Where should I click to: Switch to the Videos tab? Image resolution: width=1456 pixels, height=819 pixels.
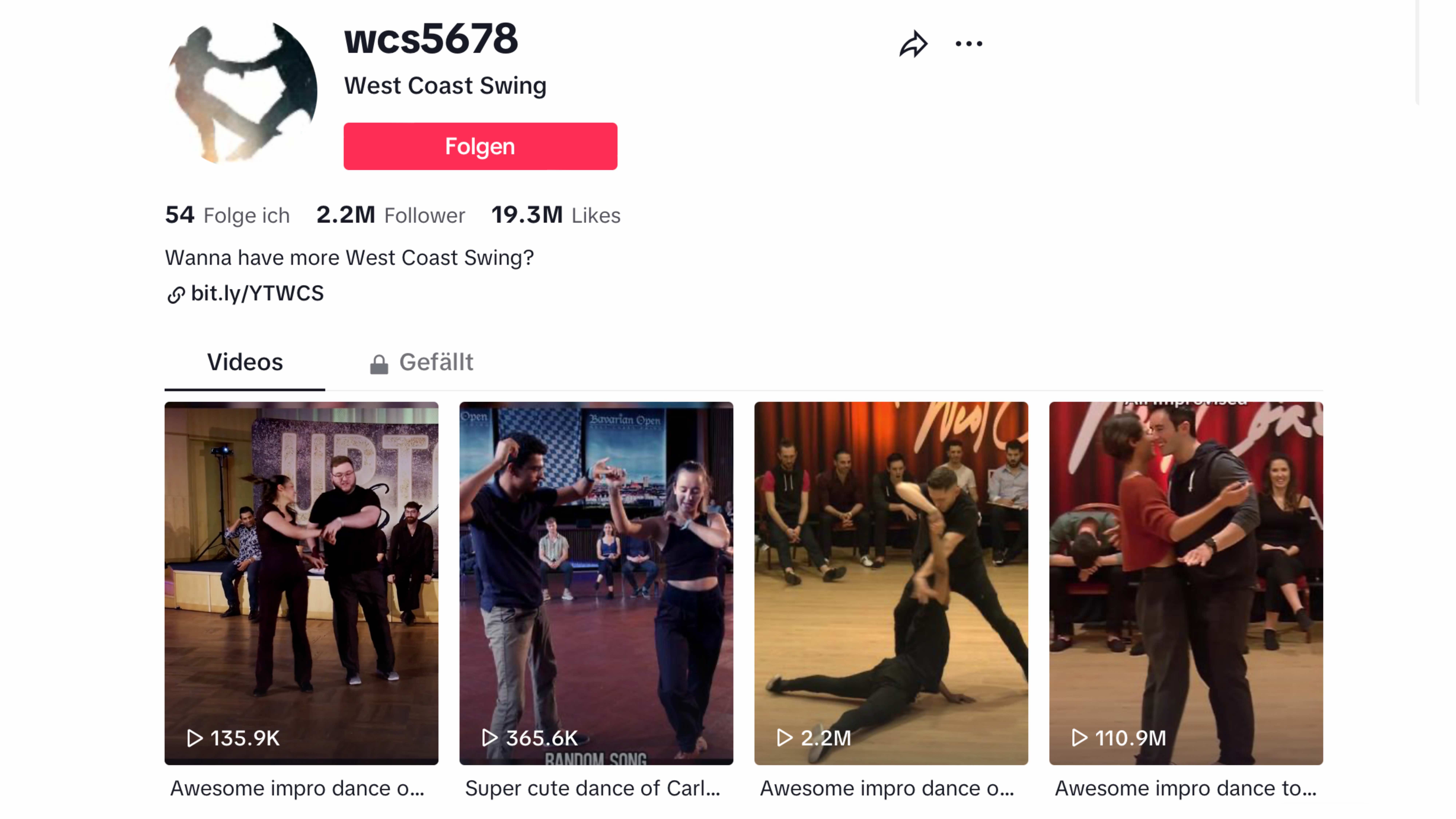tap(245, 362)
